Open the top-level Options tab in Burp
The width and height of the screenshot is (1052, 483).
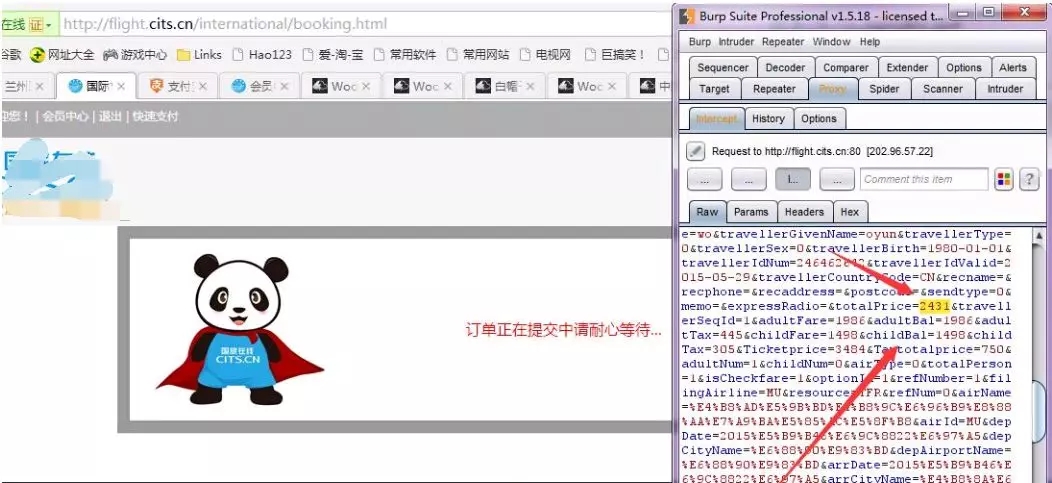[963, 68]
